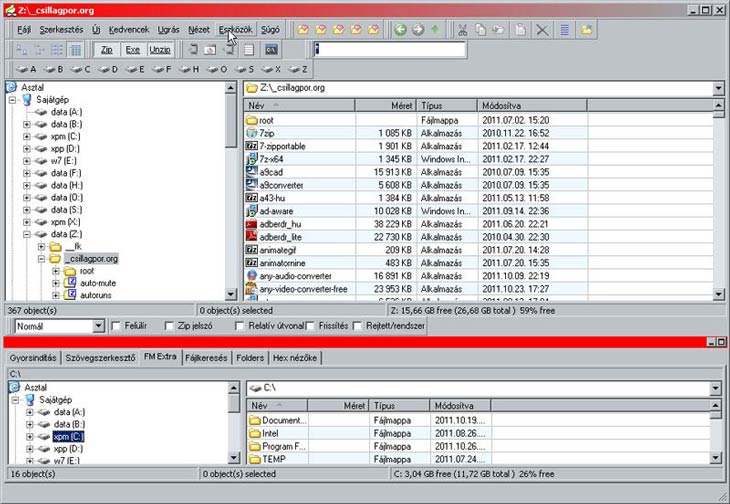Open drive O from drive bar

click(217, 69)
